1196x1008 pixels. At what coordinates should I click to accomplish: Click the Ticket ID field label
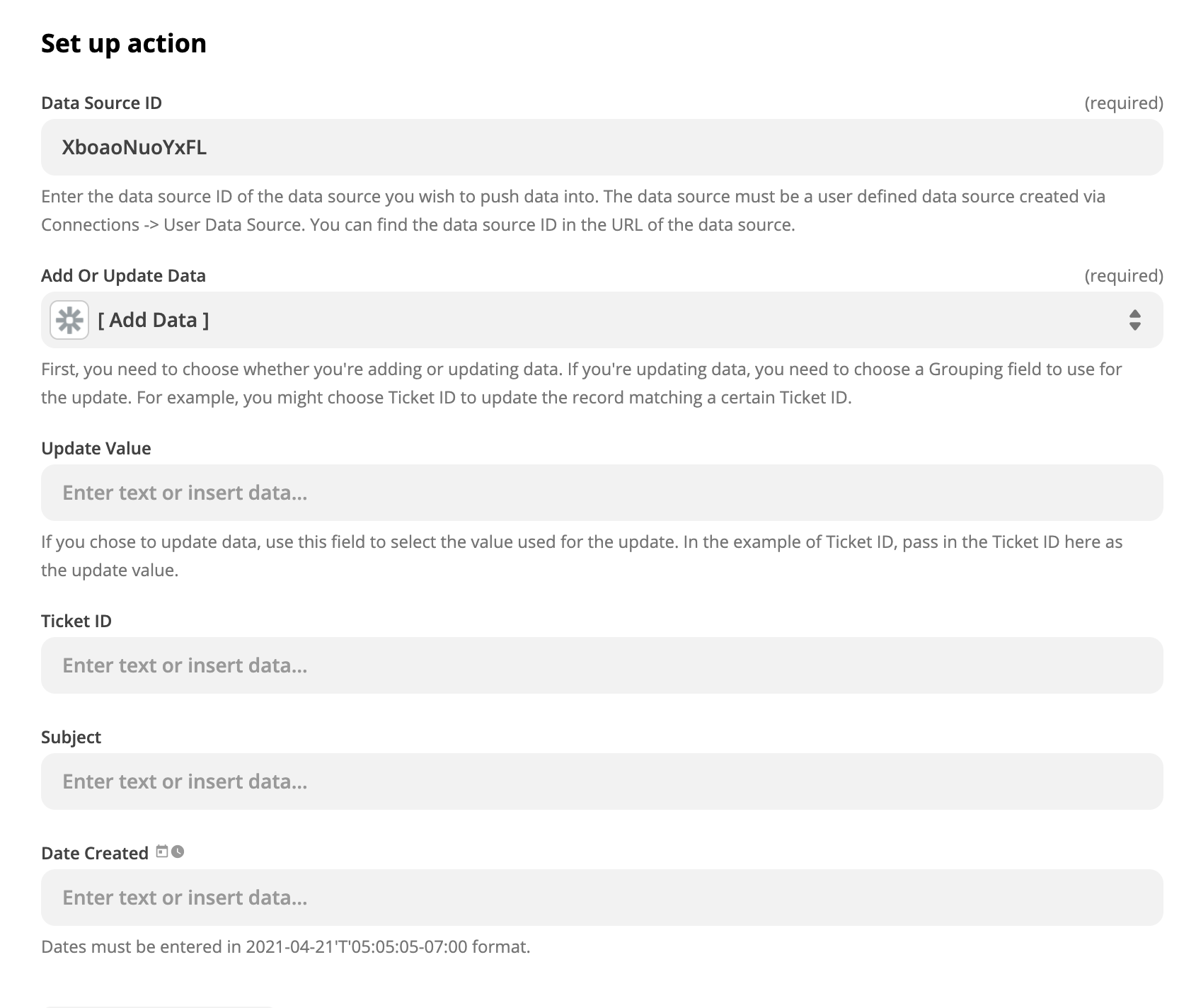click(76, 621)
